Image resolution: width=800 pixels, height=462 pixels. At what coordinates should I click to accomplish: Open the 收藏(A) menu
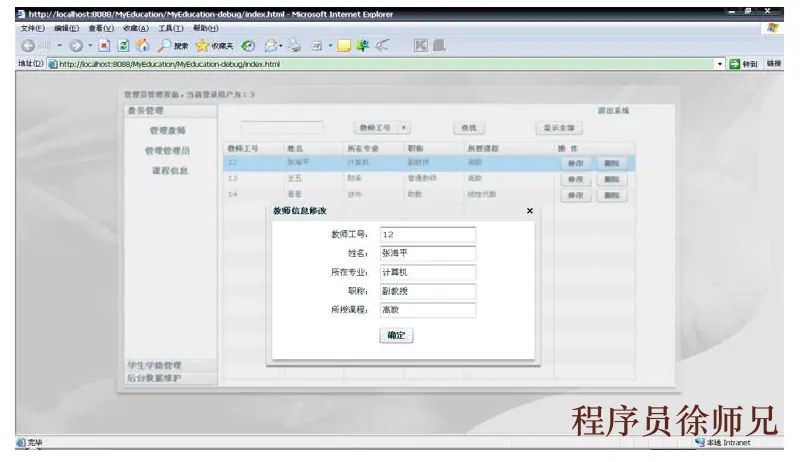pyautogui.click(x=136, y=29)
